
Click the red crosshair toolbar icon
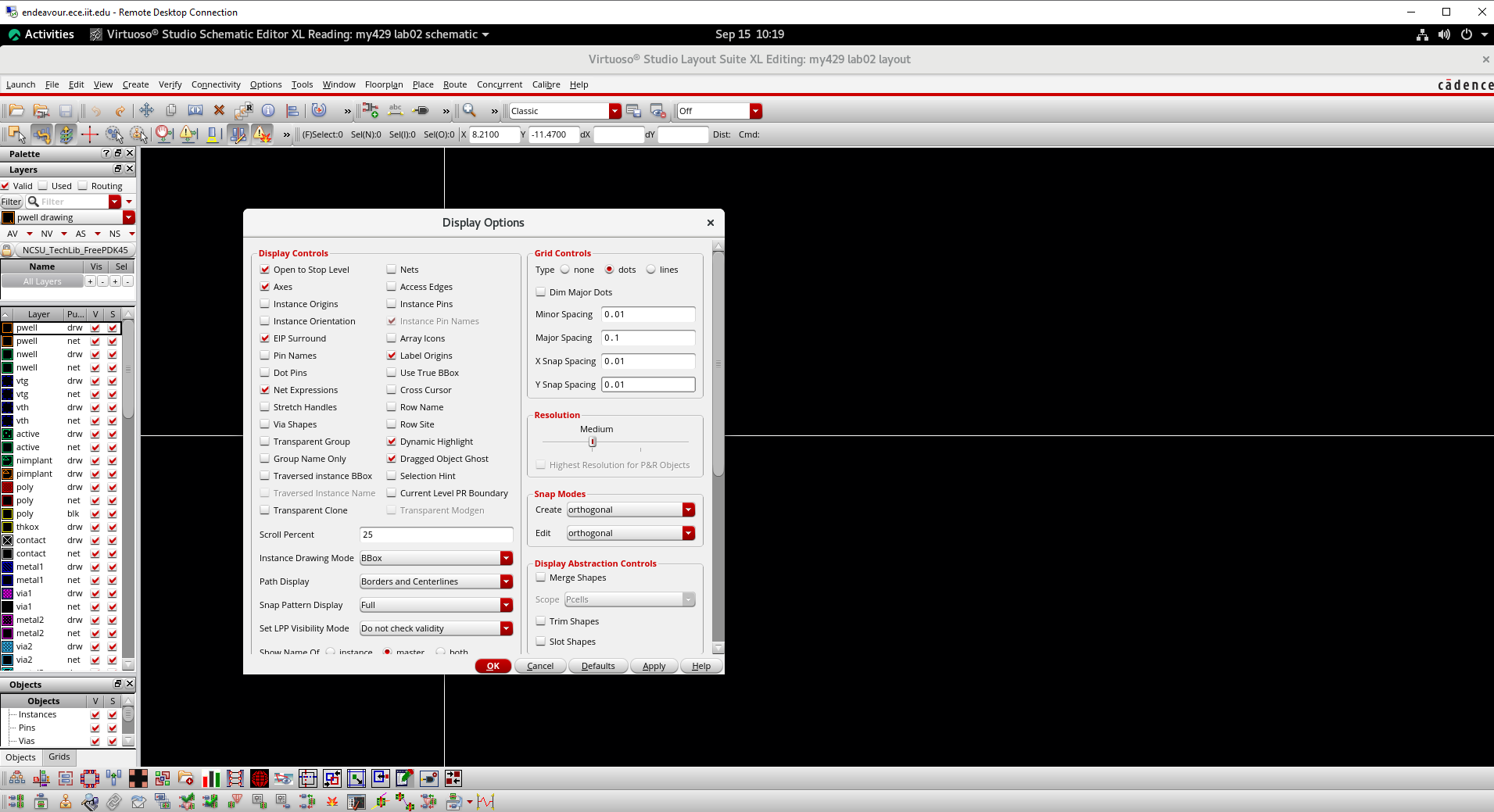click(90, 134)
